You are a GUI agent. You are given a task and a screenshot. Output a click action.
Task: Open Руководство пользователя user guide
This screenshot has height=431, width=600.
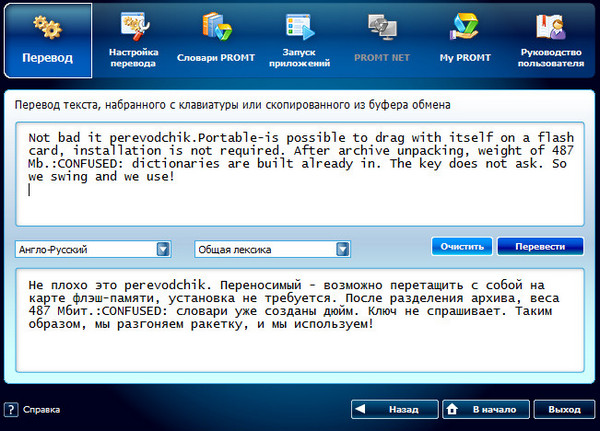[551, 41]
